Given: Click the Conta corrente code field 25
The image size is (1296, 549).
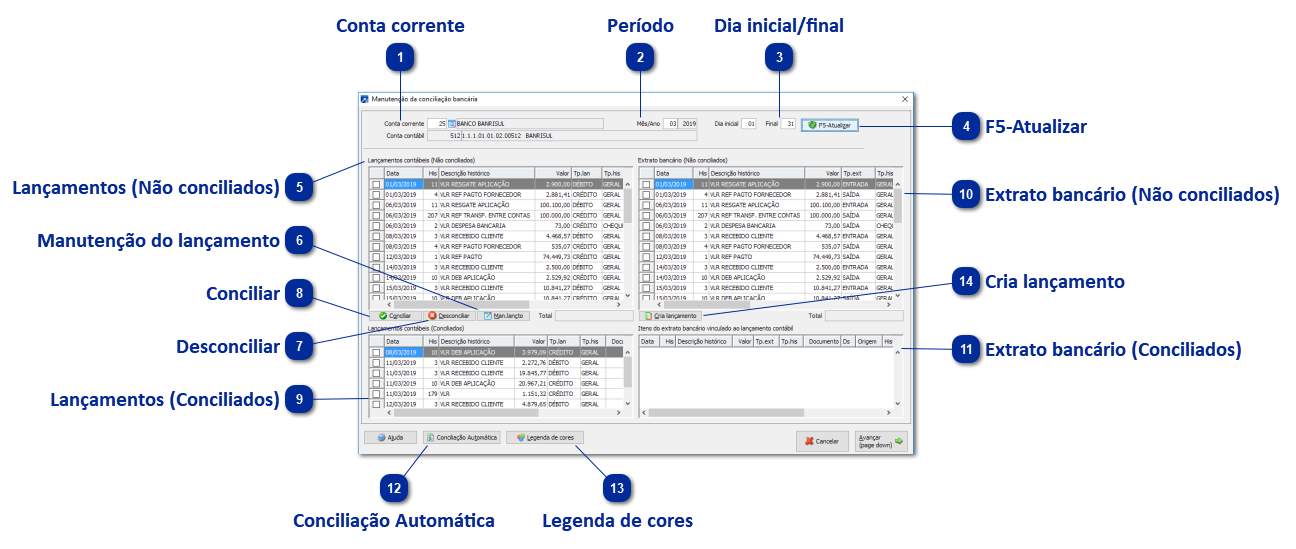Looking at the screenshot, I should [x=437, y=124].
